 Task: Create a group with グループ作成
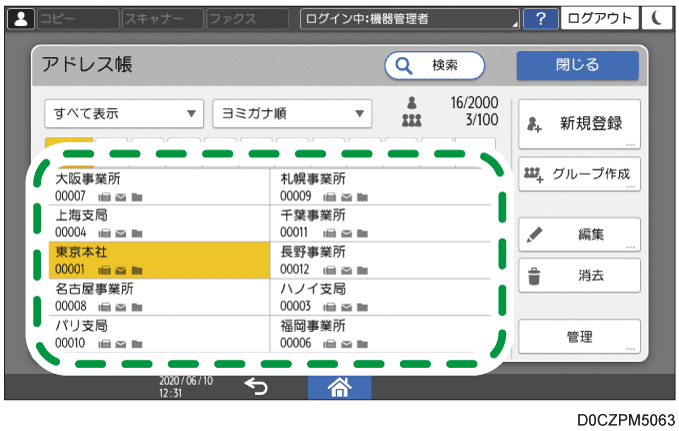(x=579, y=174)
